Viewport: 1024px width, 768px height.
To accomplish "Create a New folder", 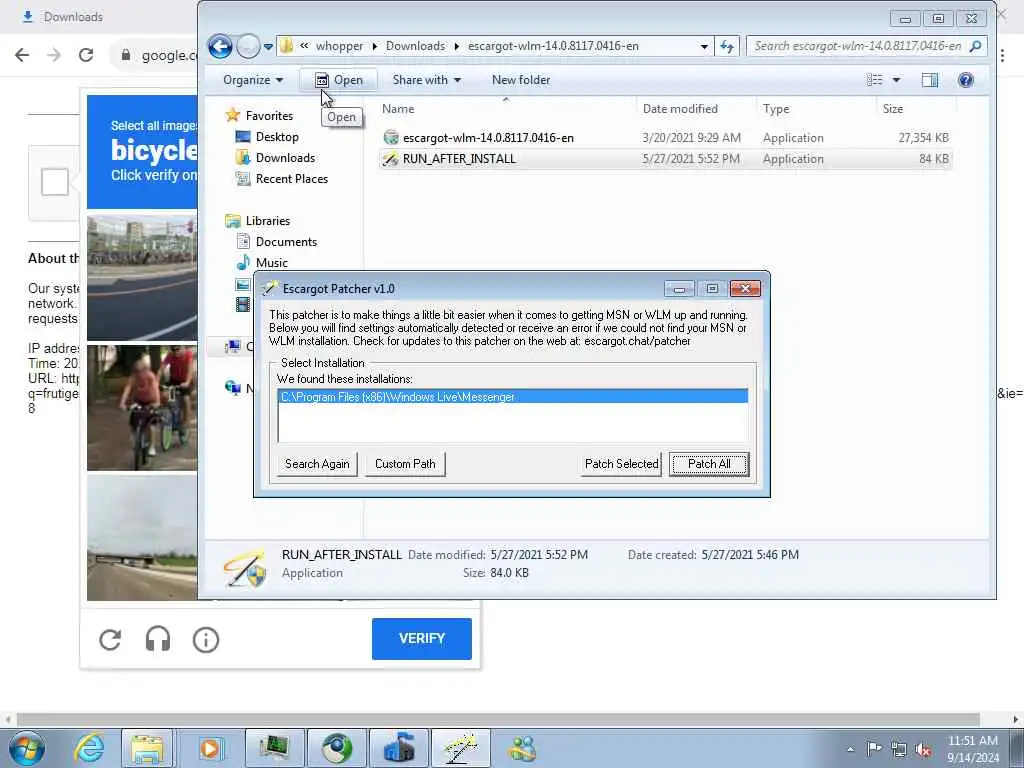I will coord(520,80).
